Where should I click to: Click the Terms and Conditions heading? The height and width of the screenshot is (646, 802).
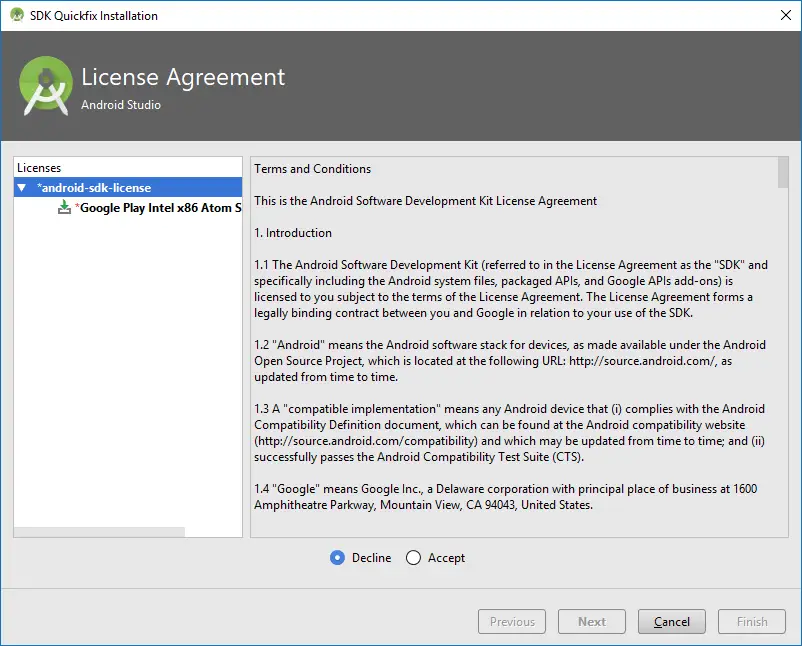point(313,169)
